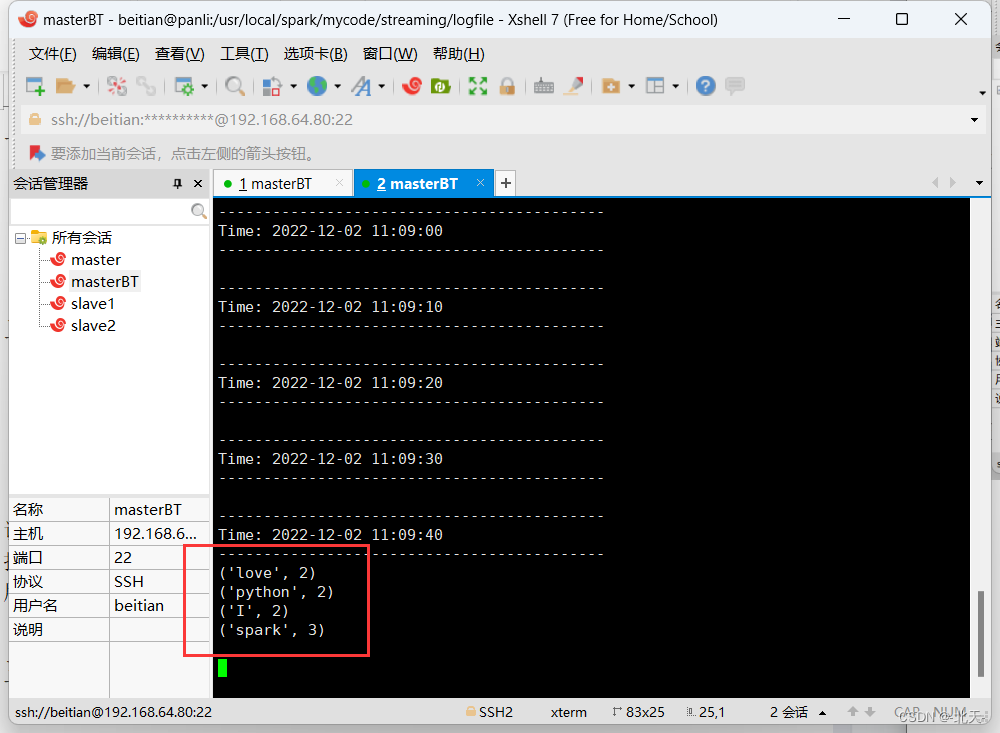Open dropdown next to layout icon
The height and width of the screenshot is (733, 1000).
[675, 86]
